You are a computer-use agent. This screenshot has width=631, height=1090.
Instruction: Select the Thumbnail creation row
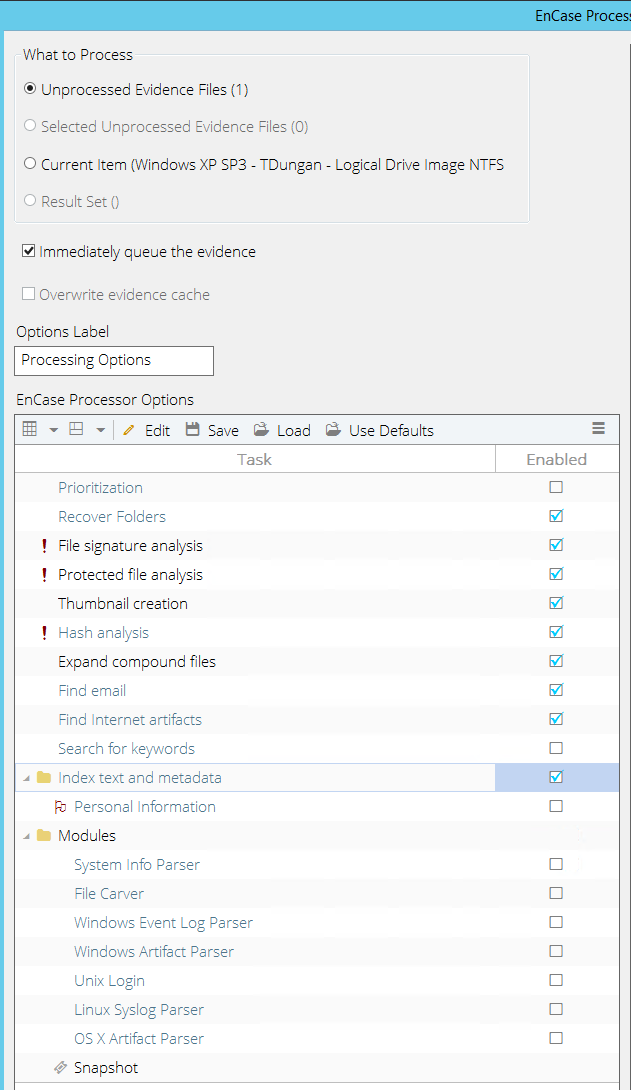tap(317, 603)
